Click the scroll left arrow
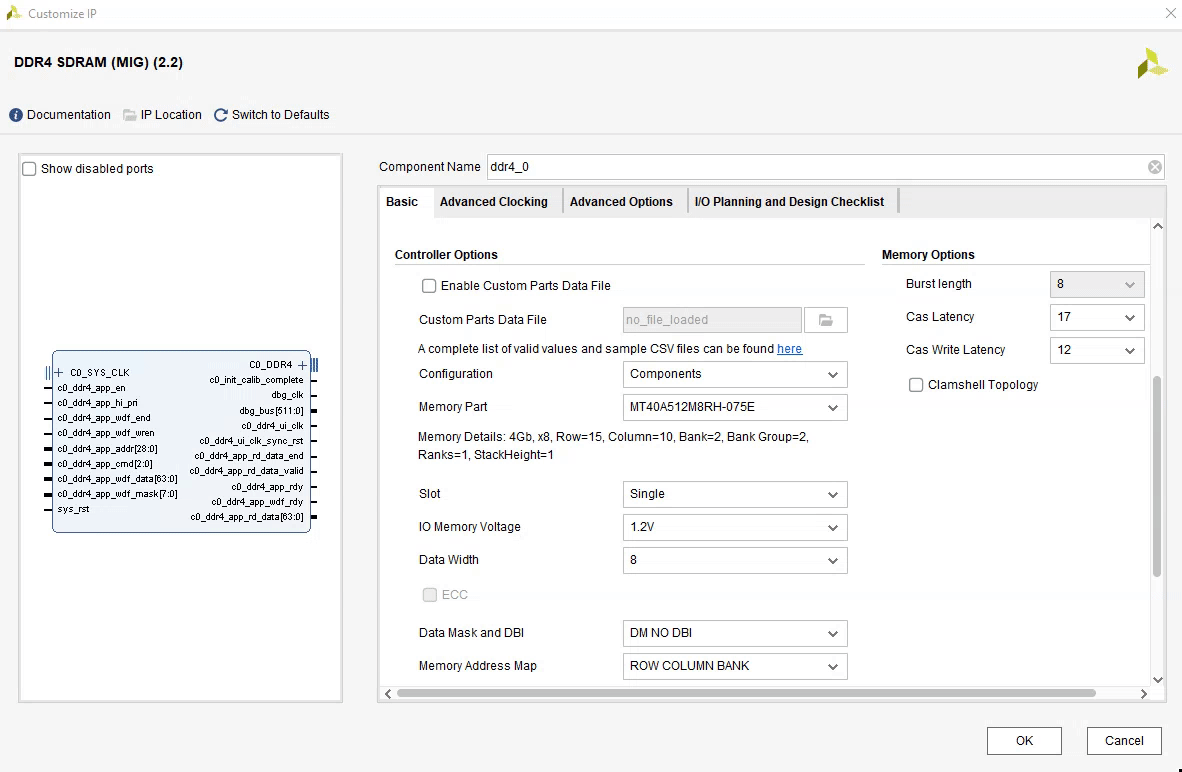The height and width of the screenshot is (772, 1182). (388, 694)
